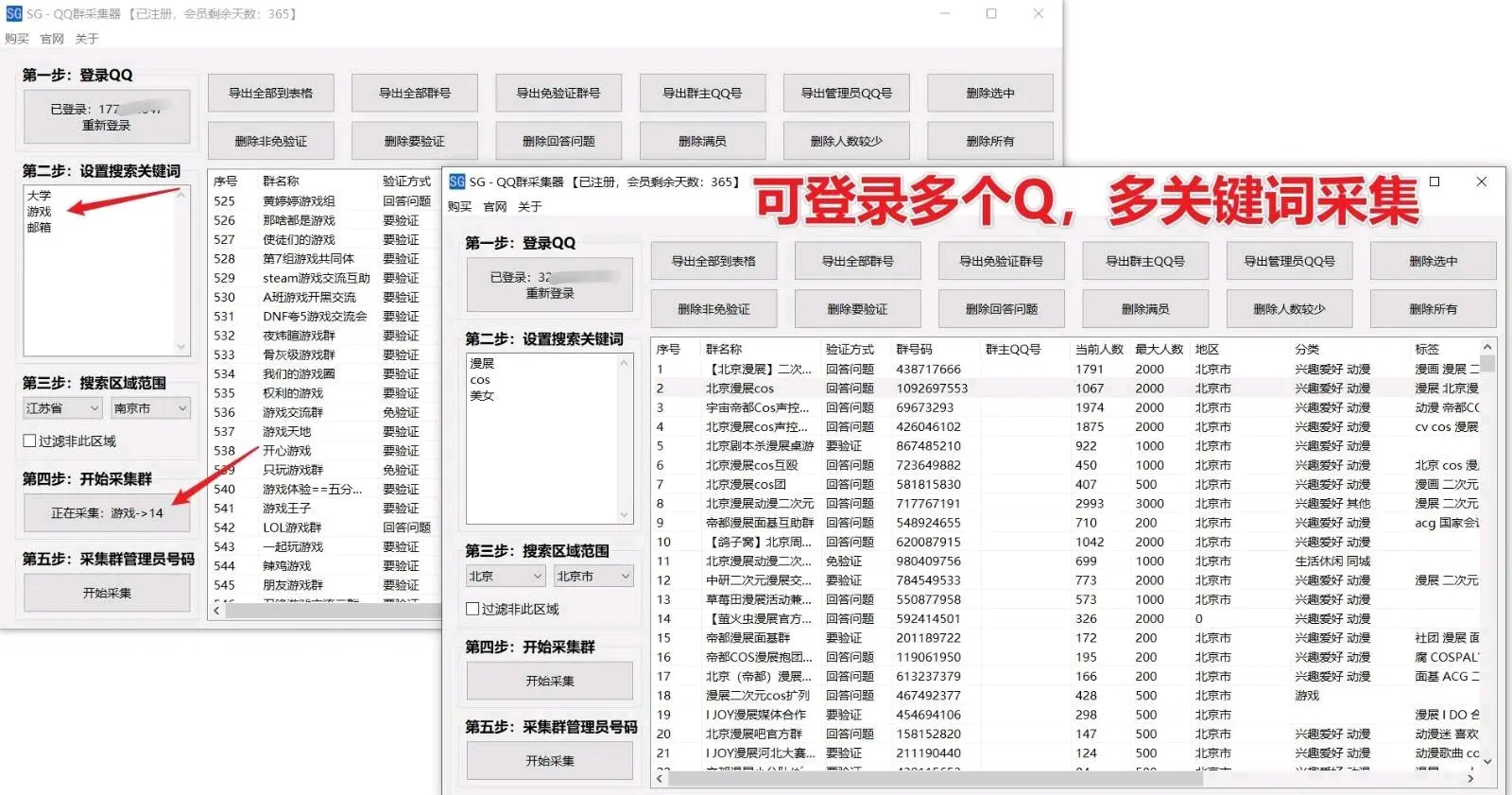Toggle 过滤非此区域 checkbox in back window

[30, 441]
